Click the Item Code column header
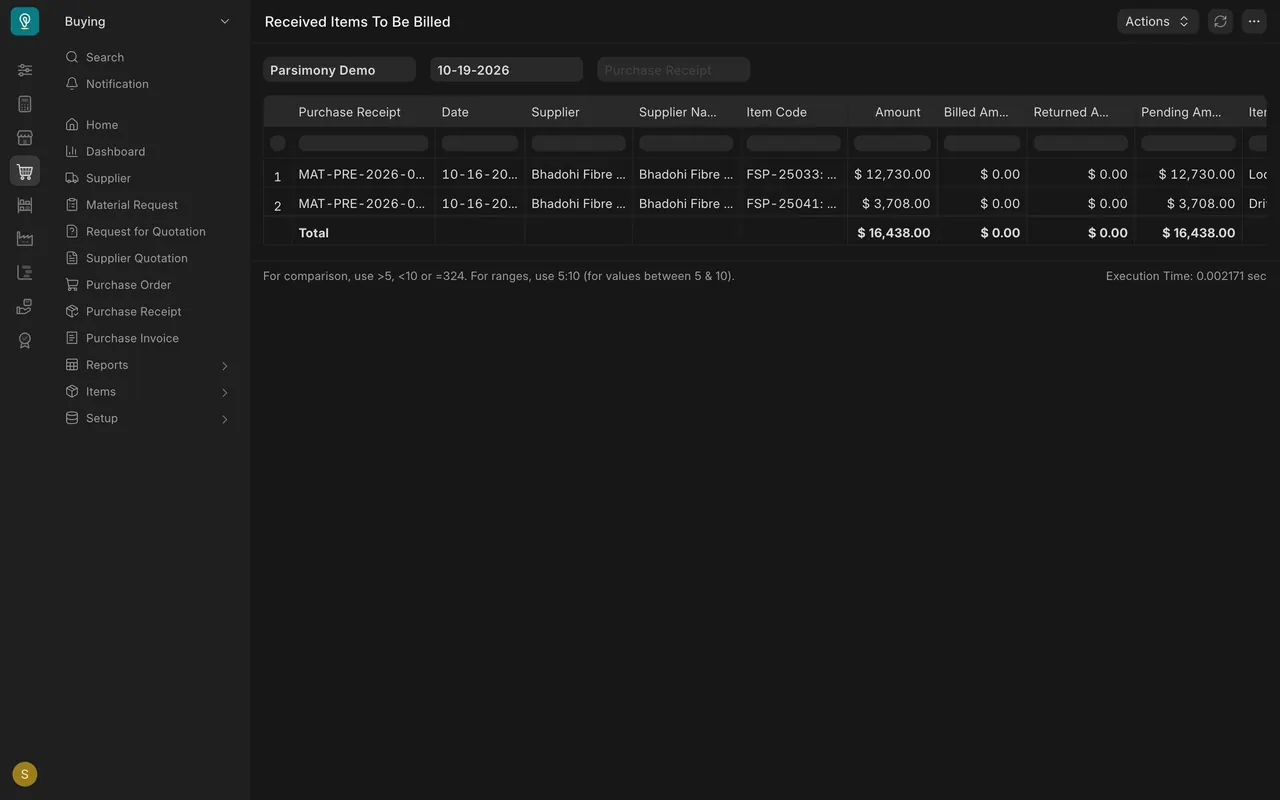 [793, 112]
